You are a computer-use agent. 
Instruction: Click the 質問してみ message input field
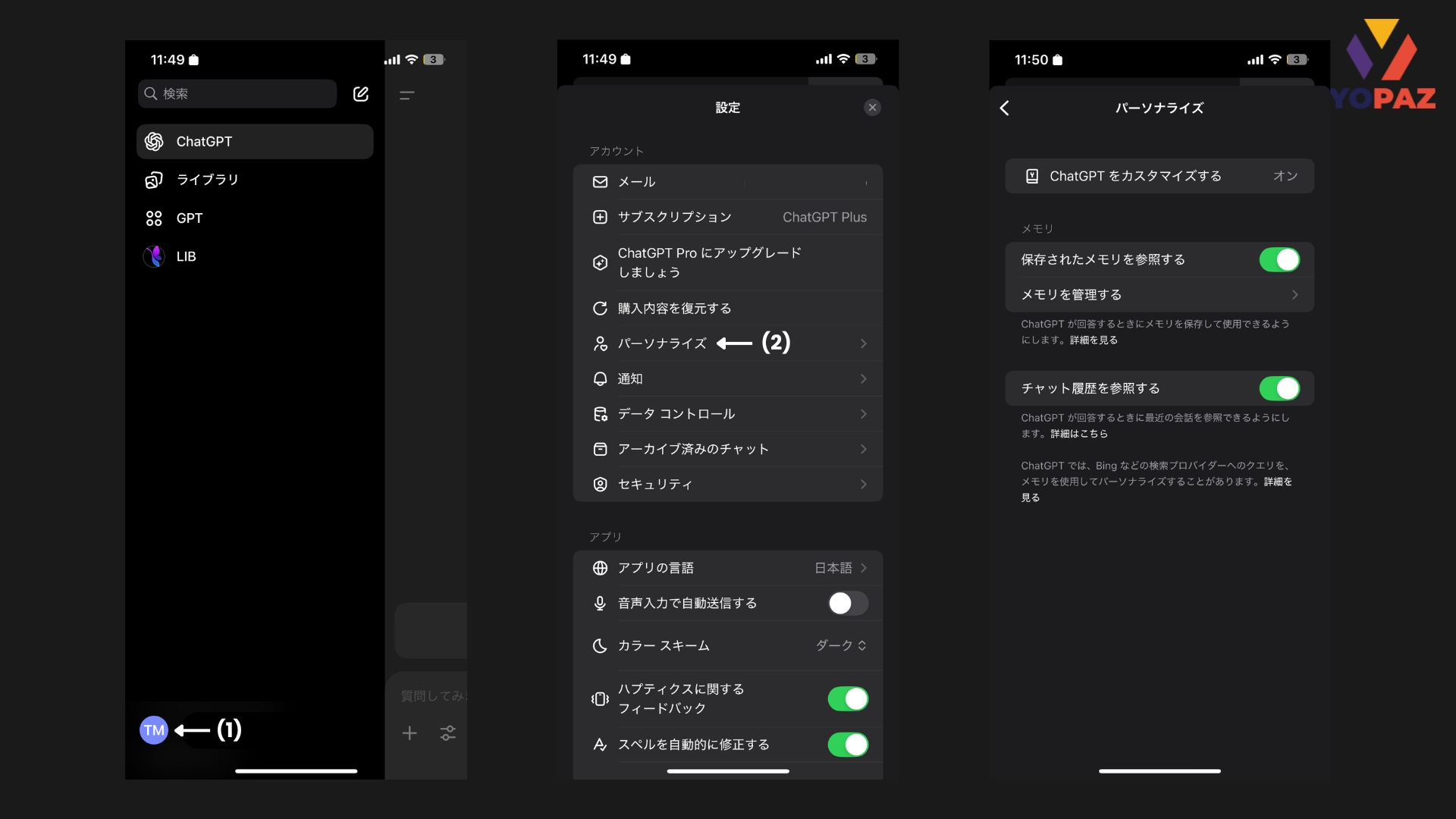click(x=434, y=695)
